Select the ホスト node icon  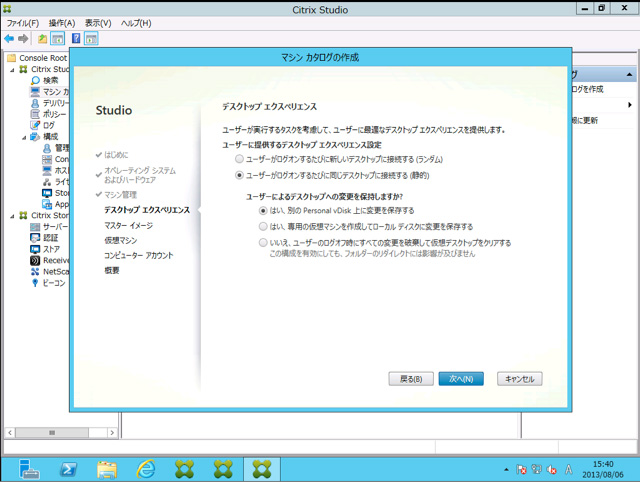coord(47,170)
